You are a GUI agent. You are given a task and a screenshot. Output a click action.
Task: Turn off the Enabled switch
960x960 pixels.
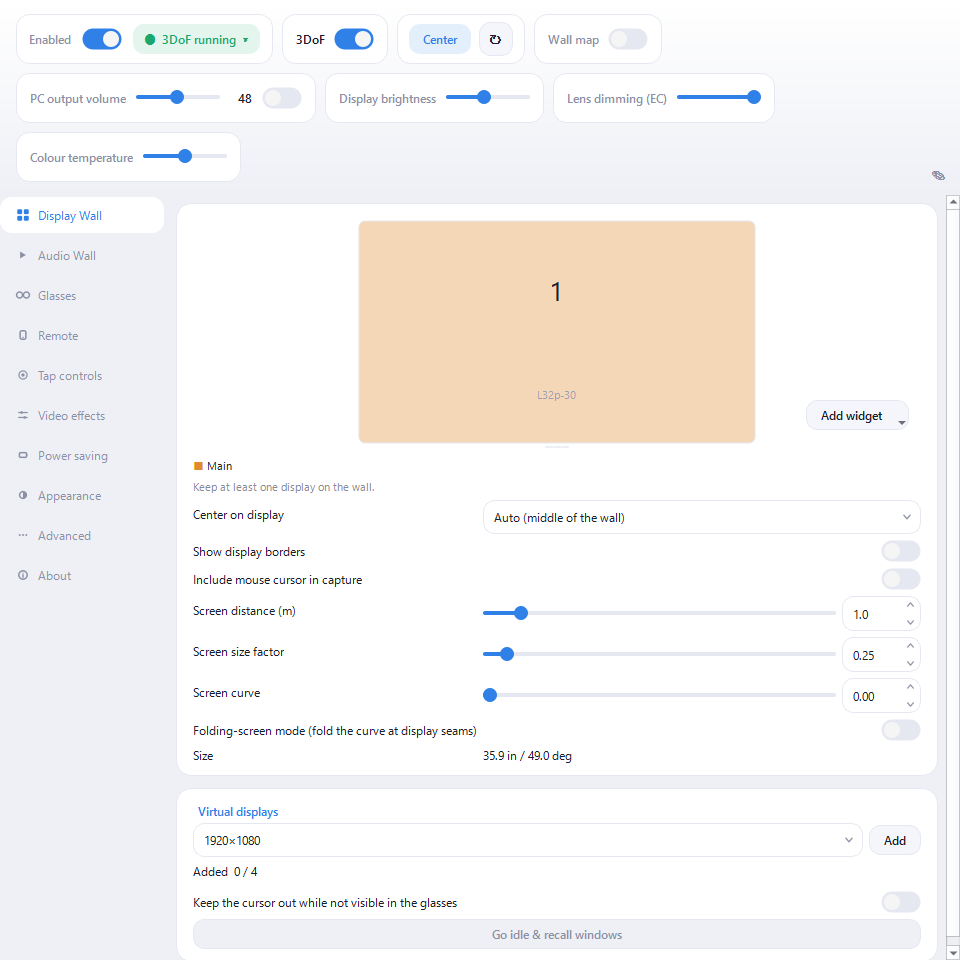[x=102, y=39]
